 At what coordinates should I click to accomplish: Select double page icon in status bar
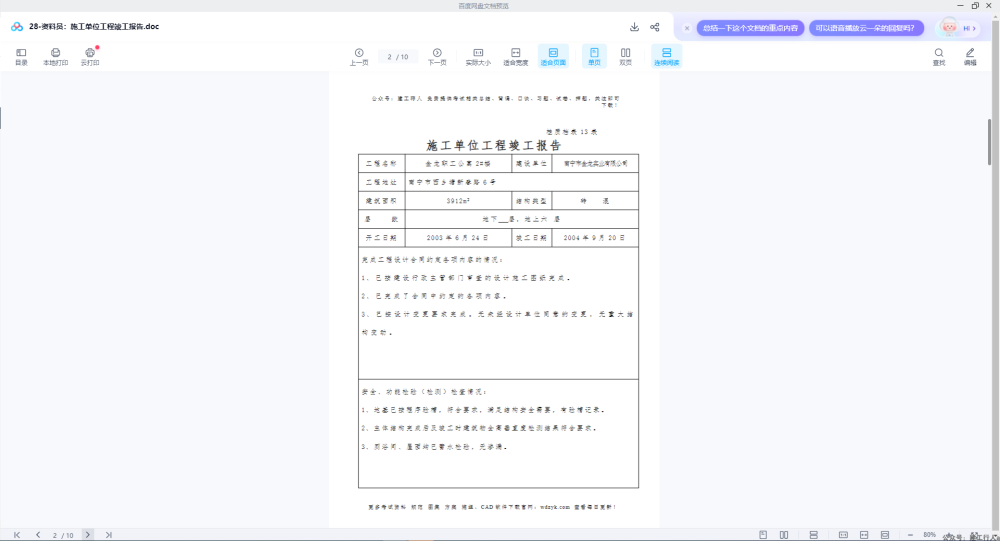[784, 535]
